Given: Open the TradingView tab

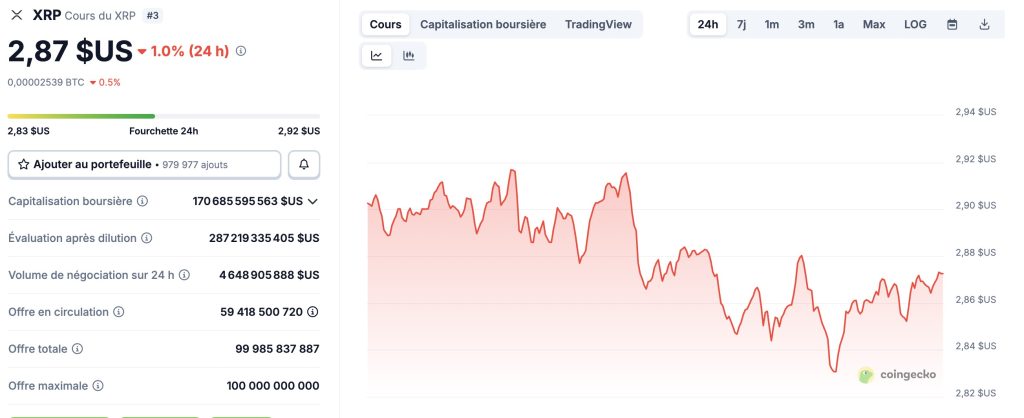Looking at the screenshot, I should point(598,24).
